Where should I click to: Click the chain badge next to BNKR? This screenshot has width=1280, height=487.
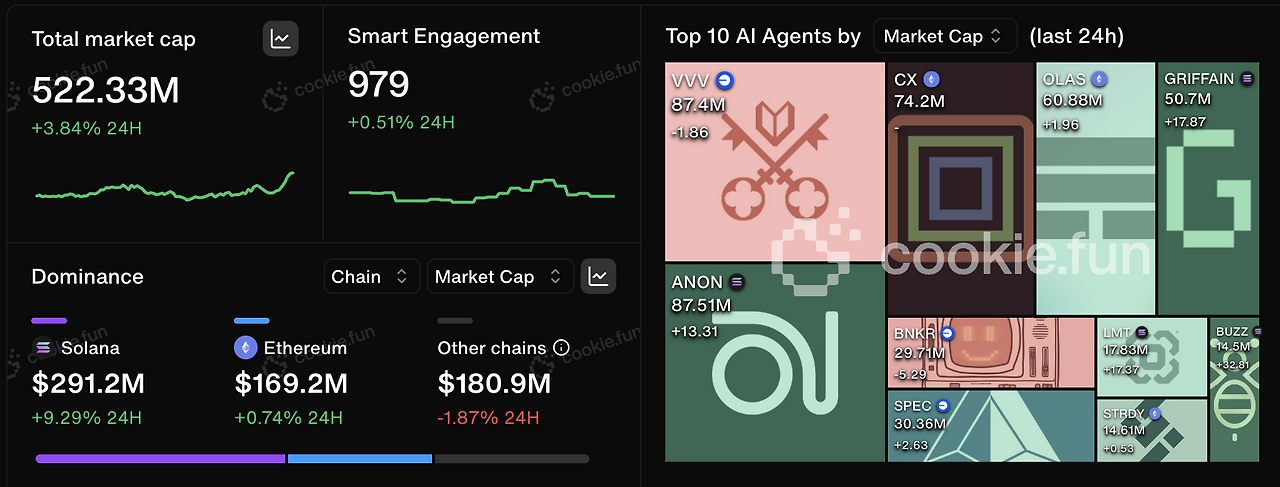click(947, 332)
